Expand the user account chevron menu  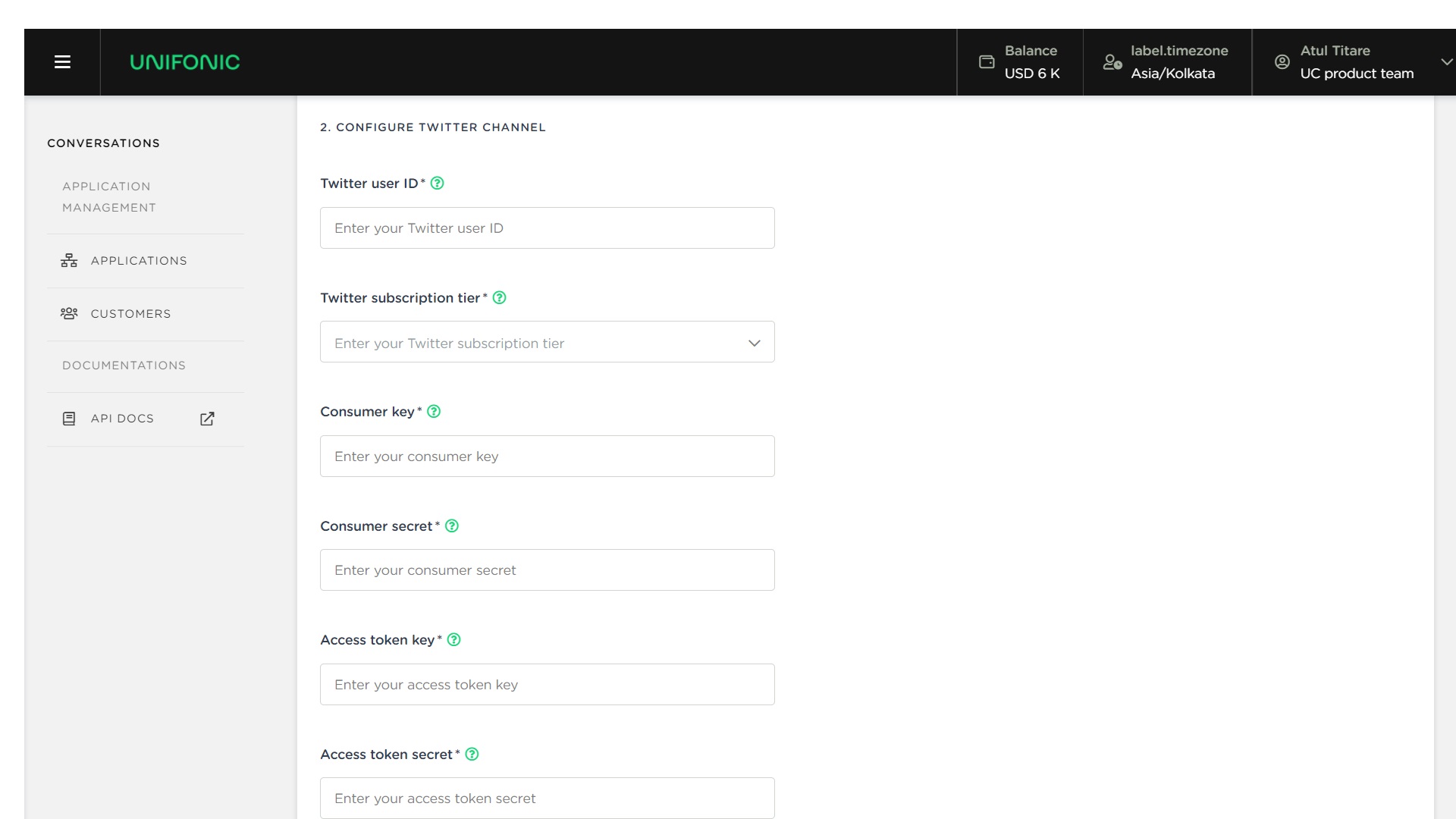click(1446, 62)
